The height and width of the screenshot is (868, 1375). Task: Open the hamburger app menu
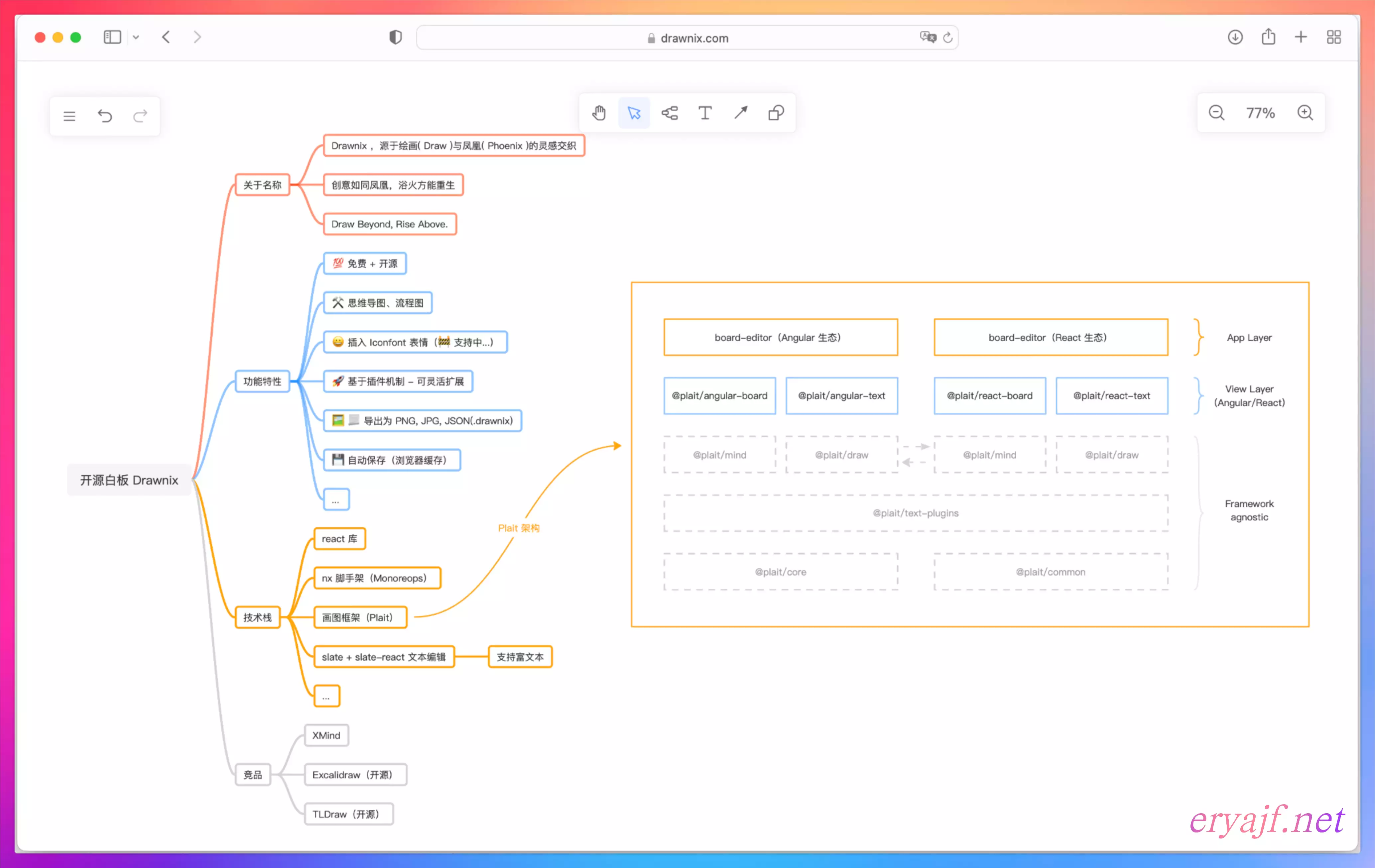pyautogui.click(x=69, y=116)
